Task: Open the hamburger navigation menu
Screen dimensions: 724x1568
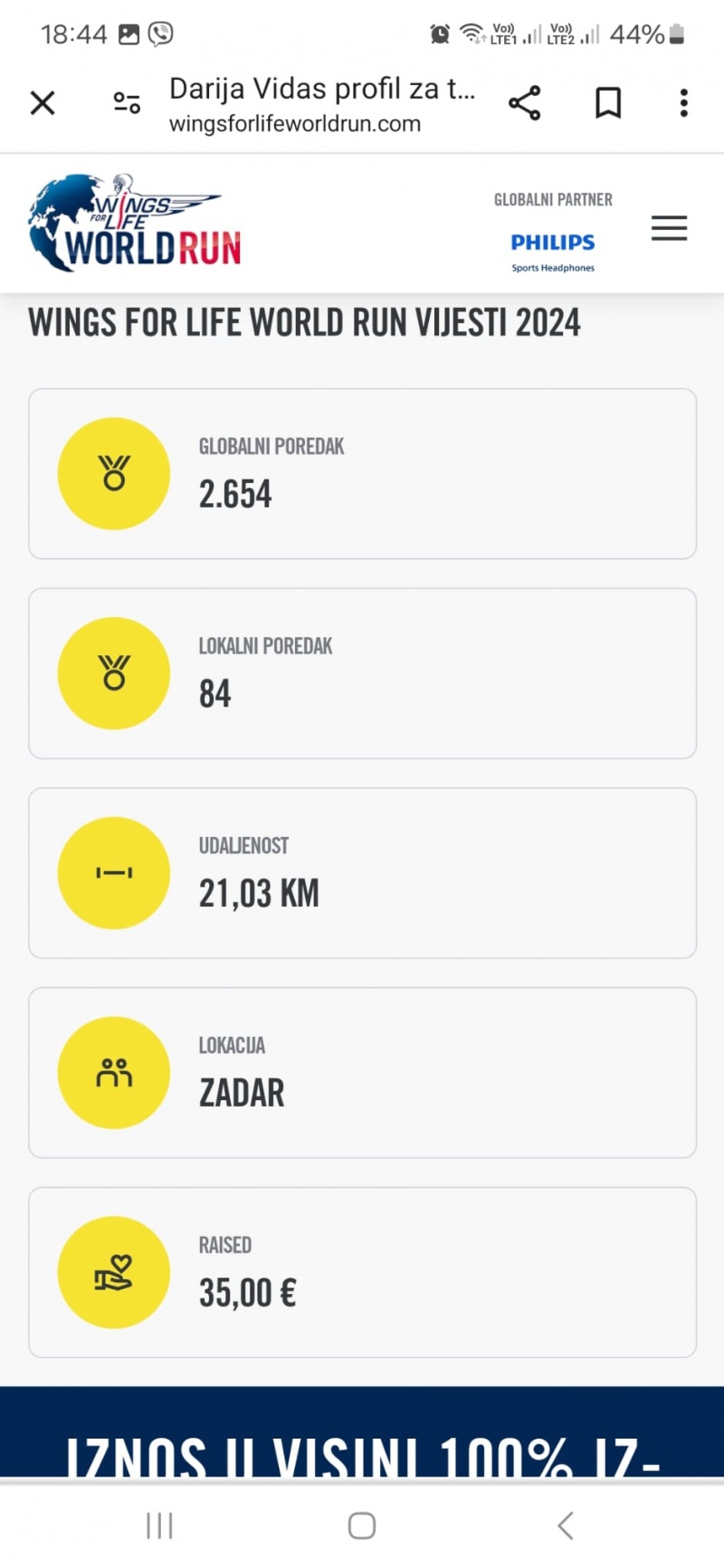Action: (x=669, y=228)
